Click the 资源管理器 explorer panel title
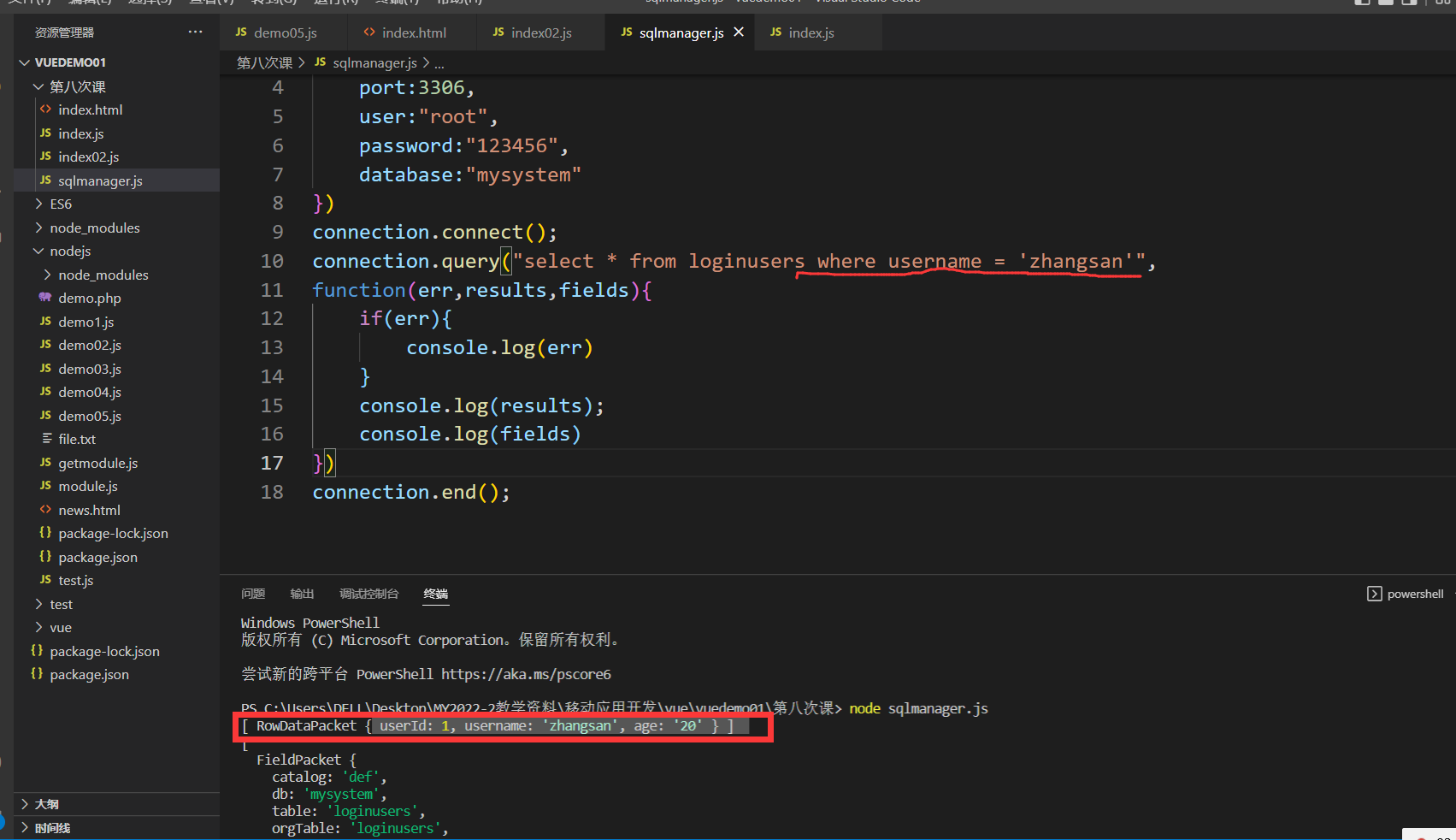Image resolution: width=1456 pixels, height=840 pixels. coord(64,33)
